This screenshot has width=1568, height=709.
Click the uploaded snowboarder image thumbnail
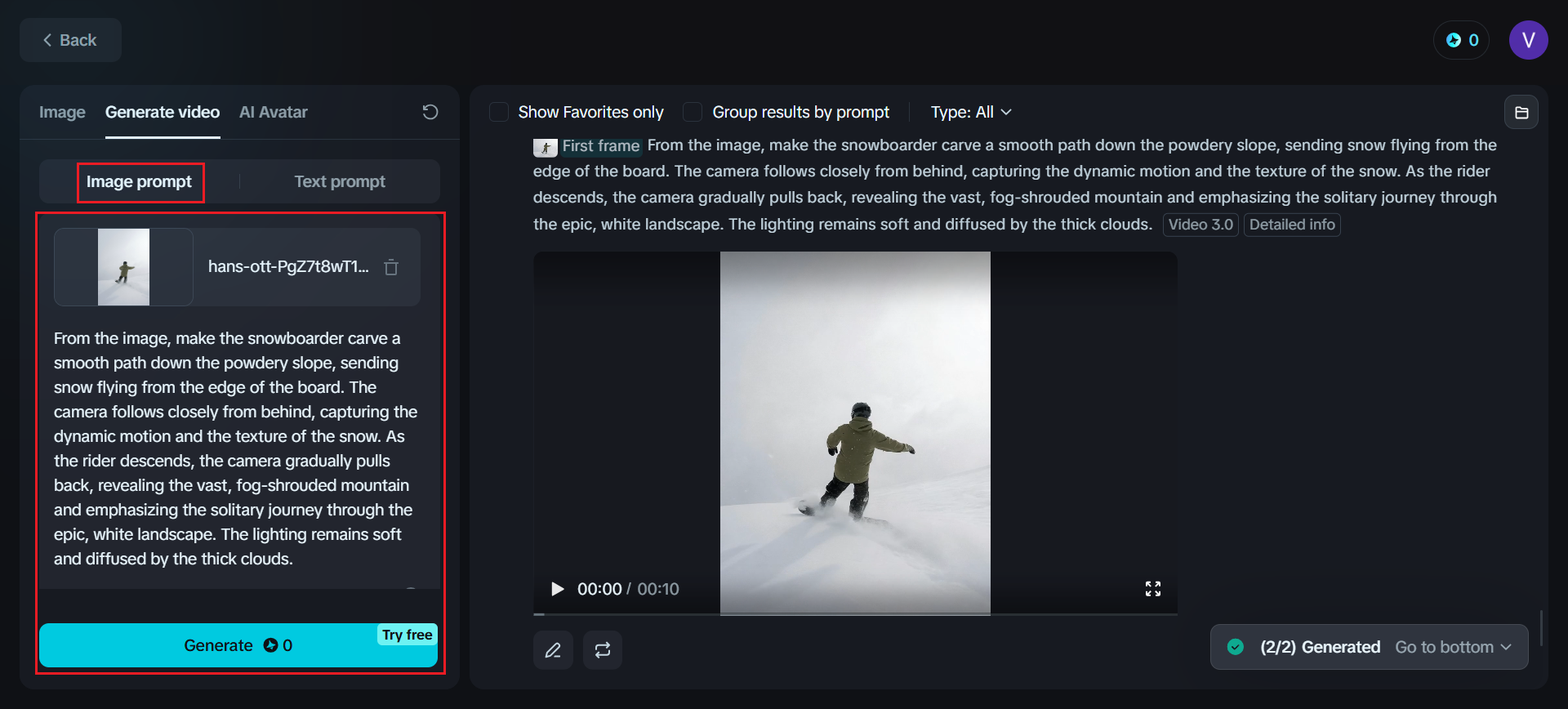(123, 267)
